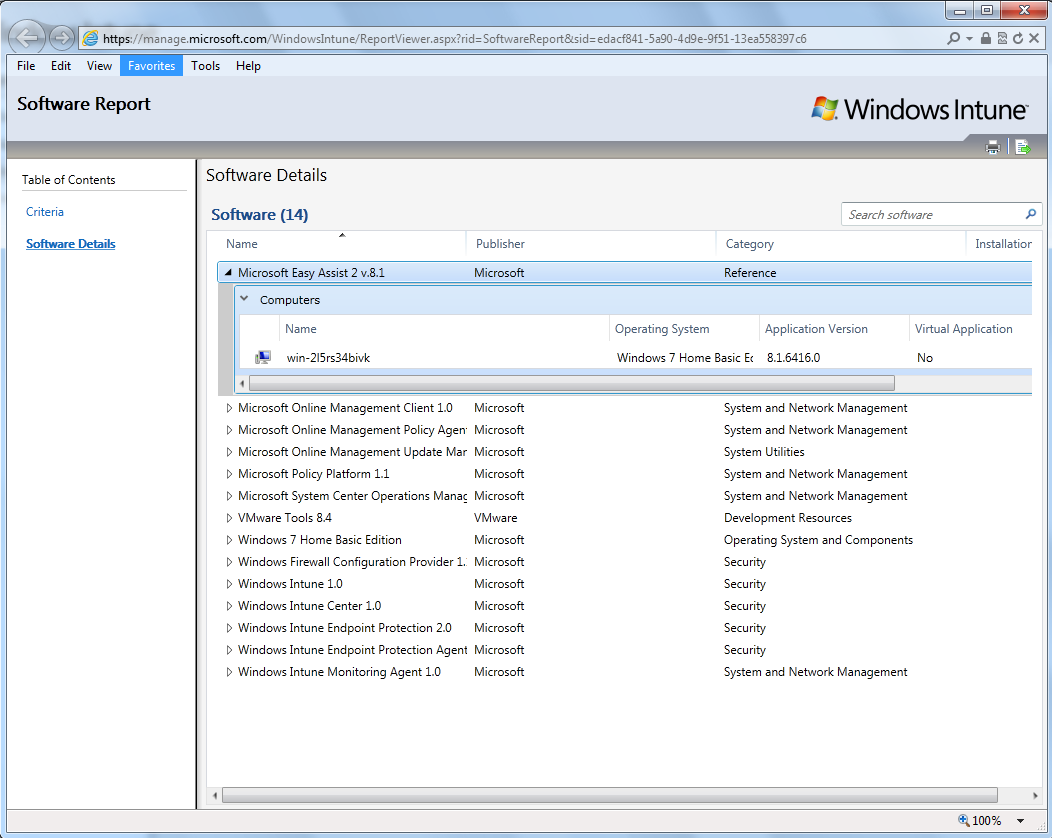This screenshot has height=838, width=1052.
Task: Click the Print report icon
Action: 993,147
